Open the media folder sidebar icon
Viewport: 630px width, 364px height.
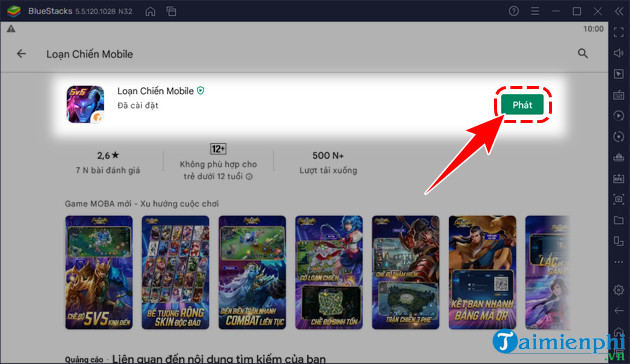coord(618,220)
